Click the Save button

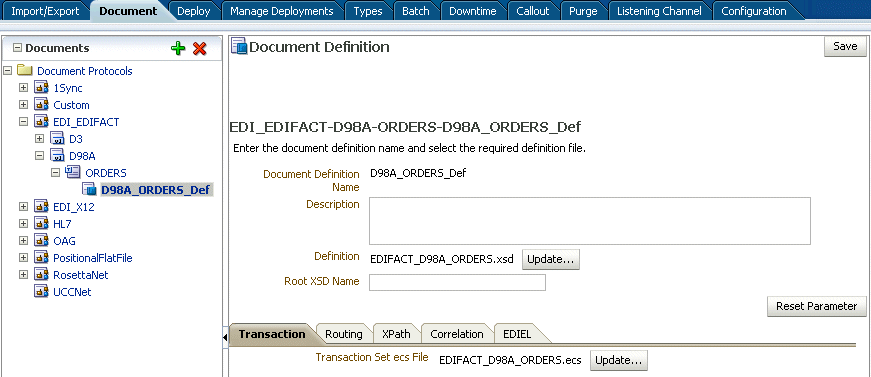click(x=845, y=47)
